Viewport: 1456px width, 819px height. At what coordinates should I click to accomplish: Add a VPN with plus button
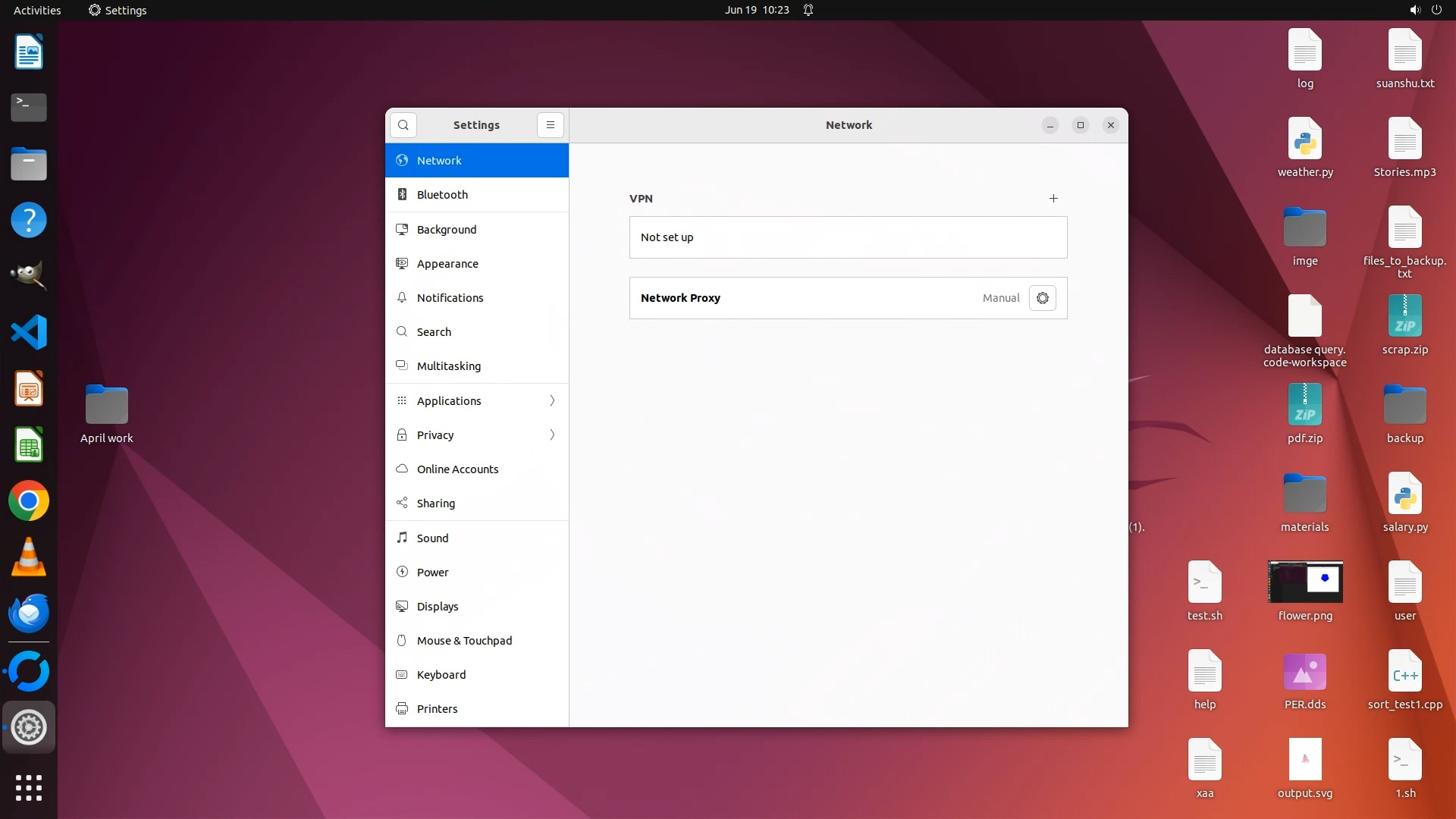pyautogui.click(x=1053, y=198)
